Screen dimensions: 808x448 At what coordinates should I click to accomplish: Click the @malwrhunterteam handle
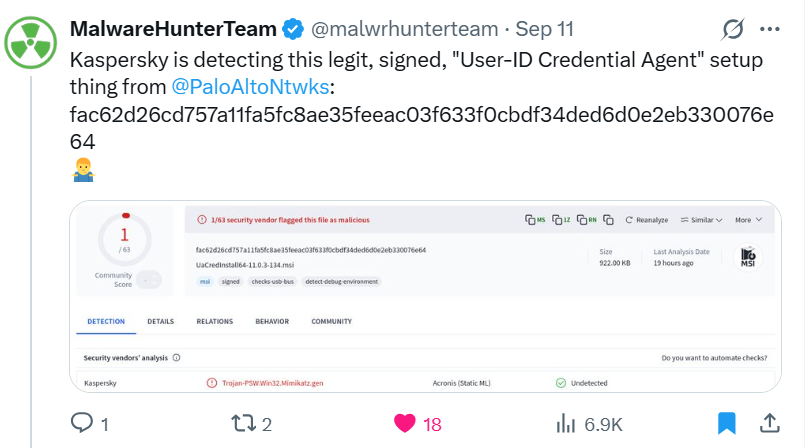pos(405,29)
